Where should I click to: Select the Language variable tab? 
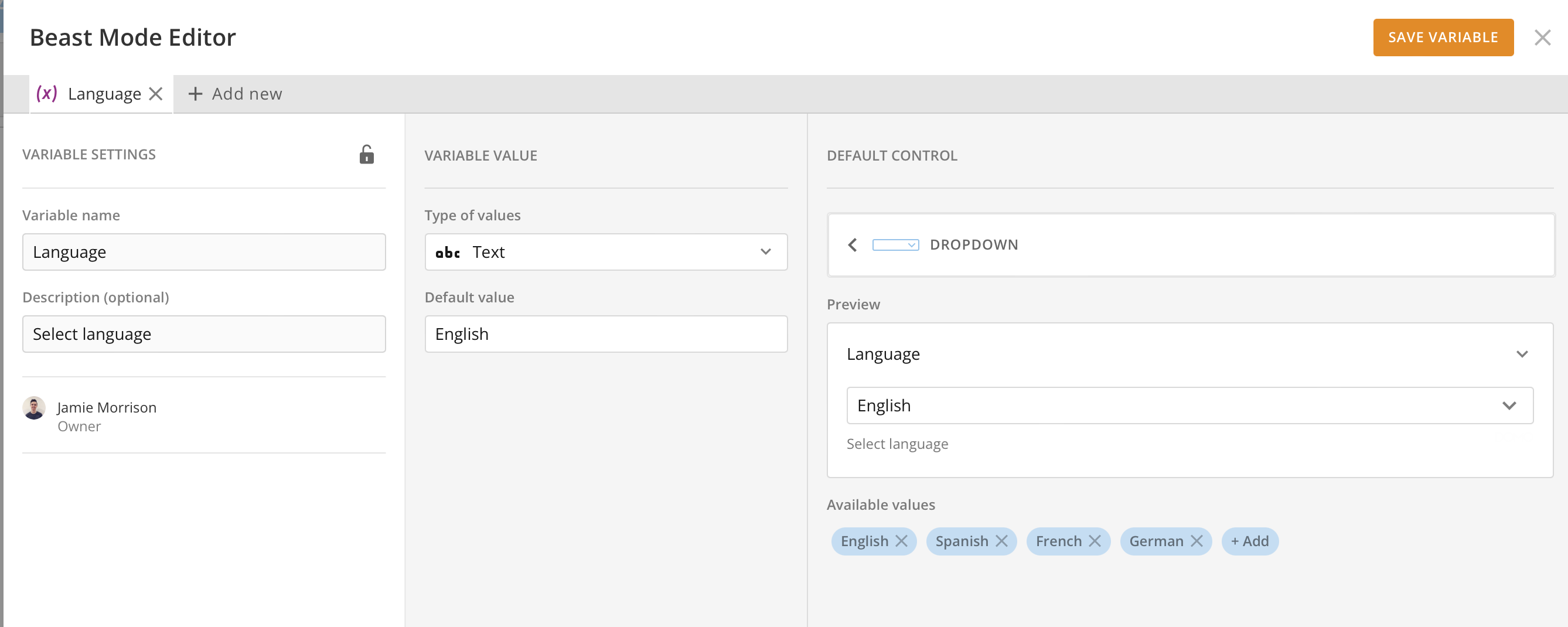click(x=101, y=94)
